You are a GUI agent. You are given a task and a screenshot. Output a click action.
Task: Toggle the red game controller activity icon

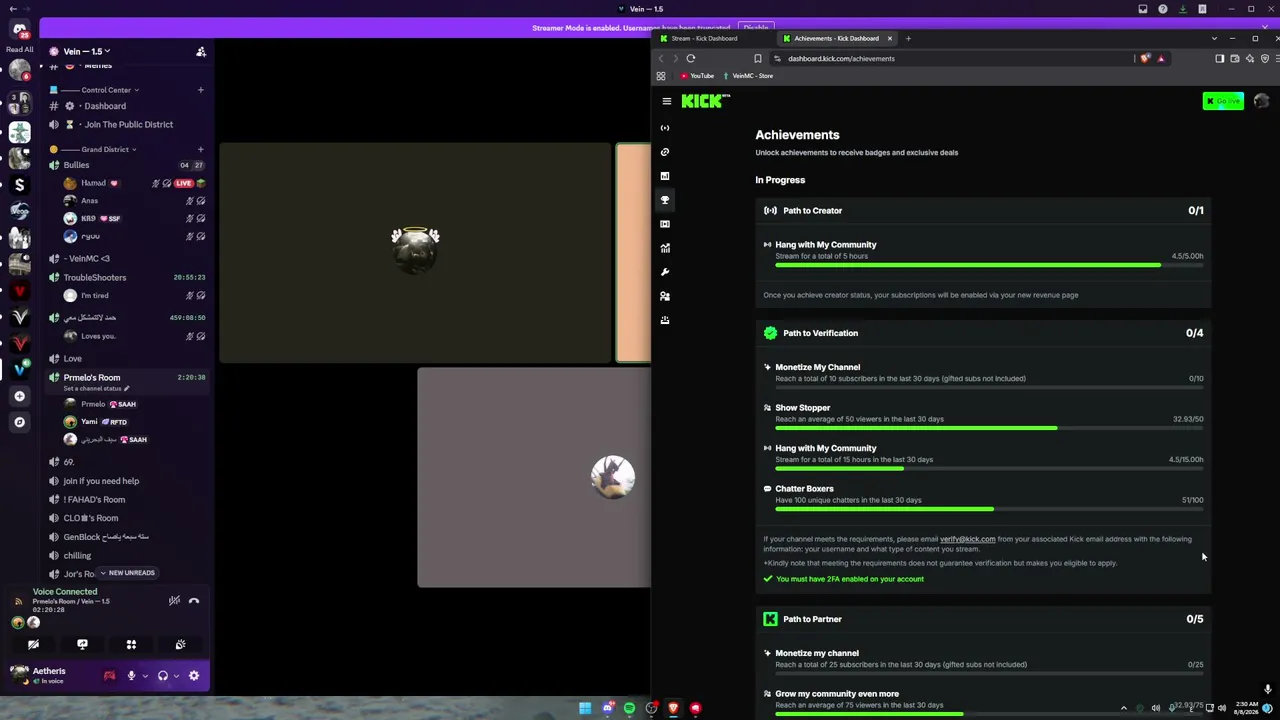[109, 676]
